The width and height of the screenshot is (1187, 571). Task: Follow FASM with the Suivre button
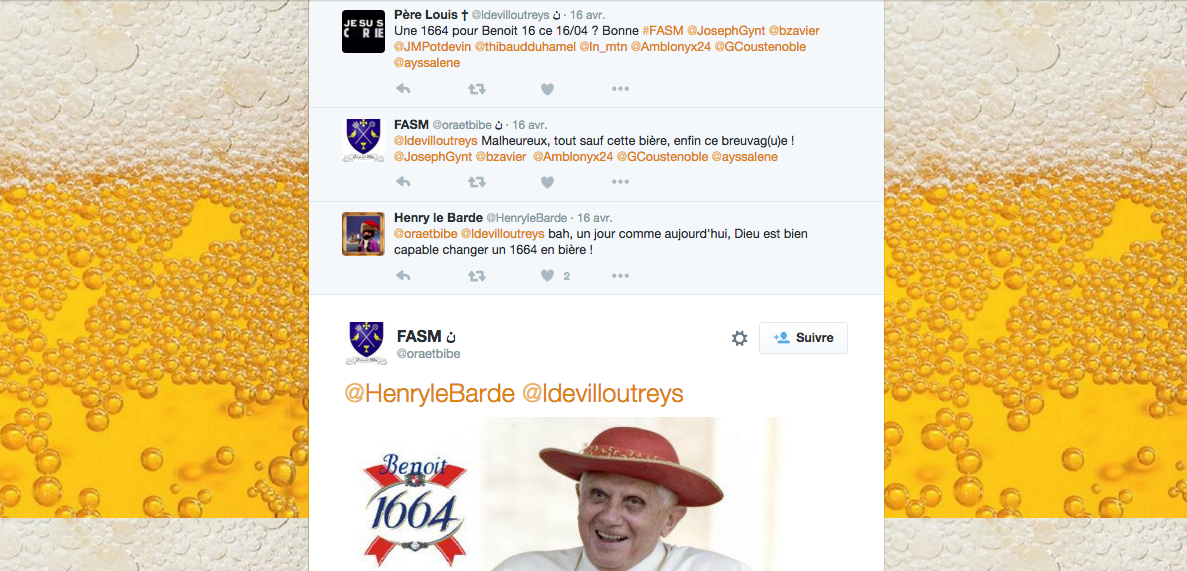click(803, 338)
